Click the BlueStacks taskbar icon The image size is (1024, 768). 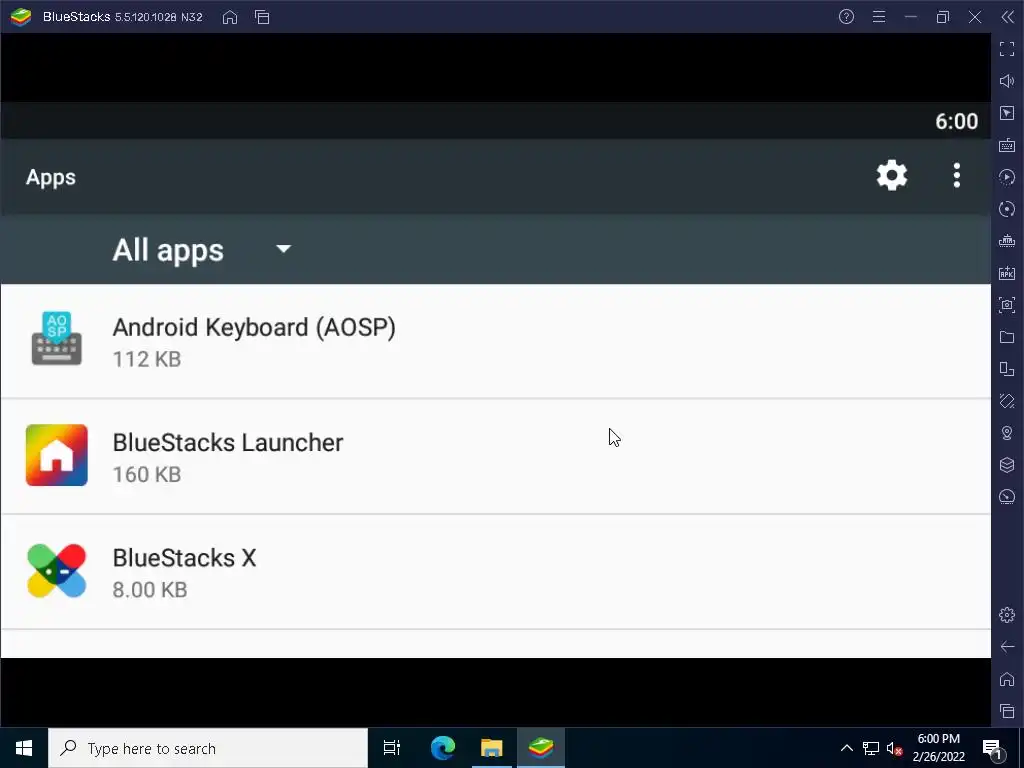541,748
